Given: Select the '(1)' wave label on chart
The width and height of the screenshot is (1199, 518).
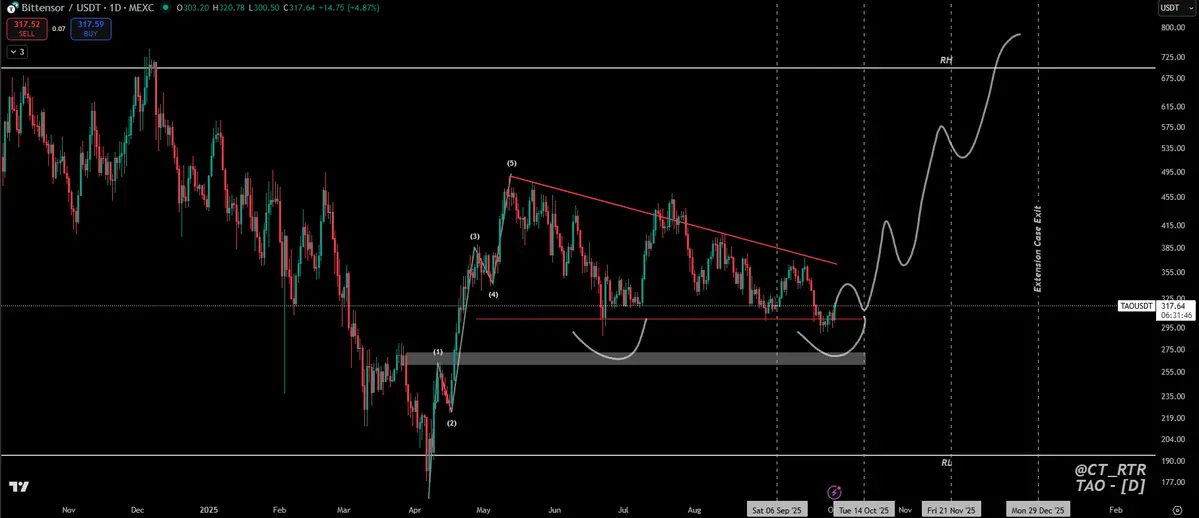Looking at the screenshot, I should pyautogui.click(x=438, y=352).
